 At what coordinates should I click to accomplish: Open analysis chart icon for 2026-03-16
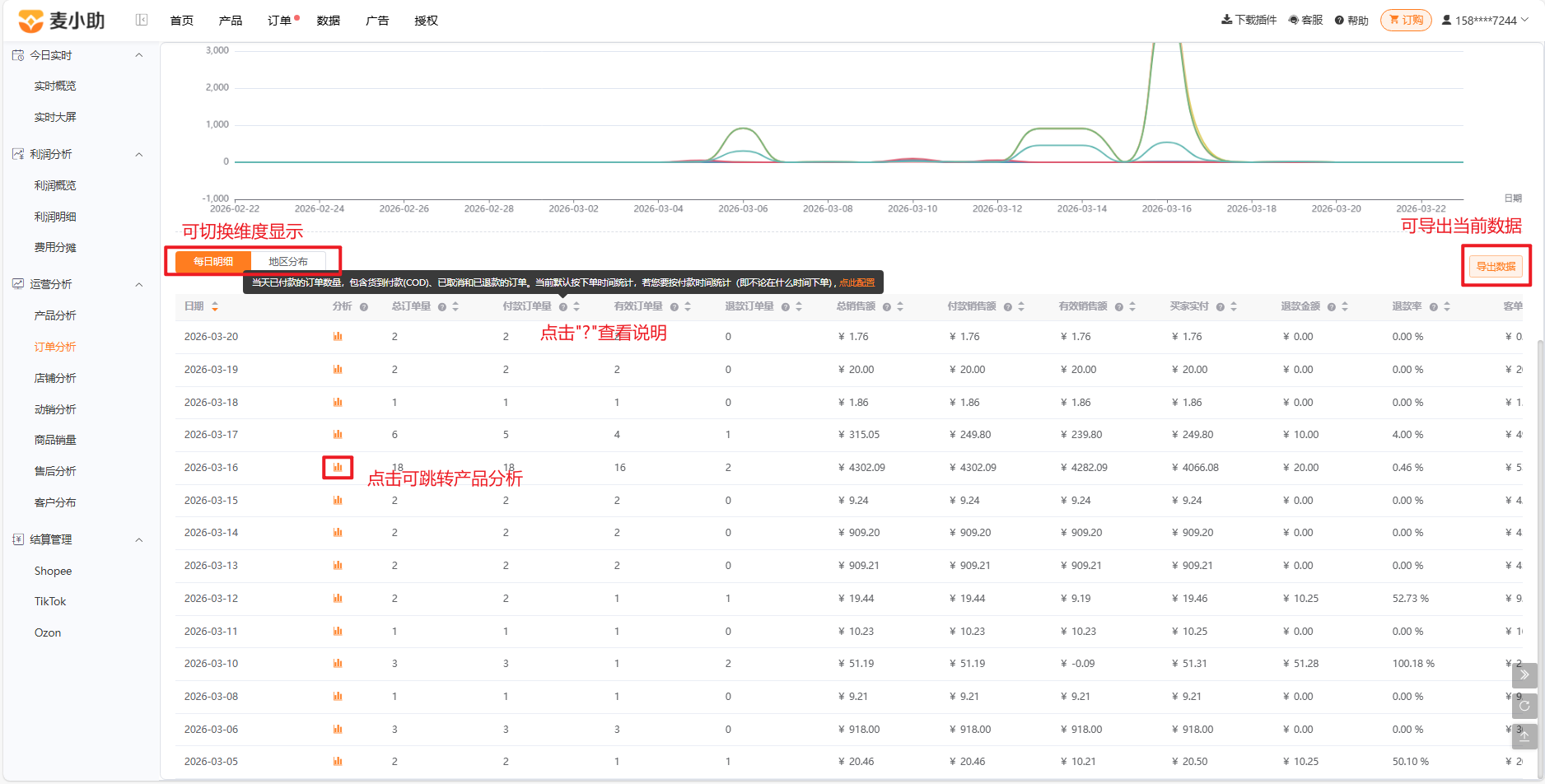click(338, 468)
